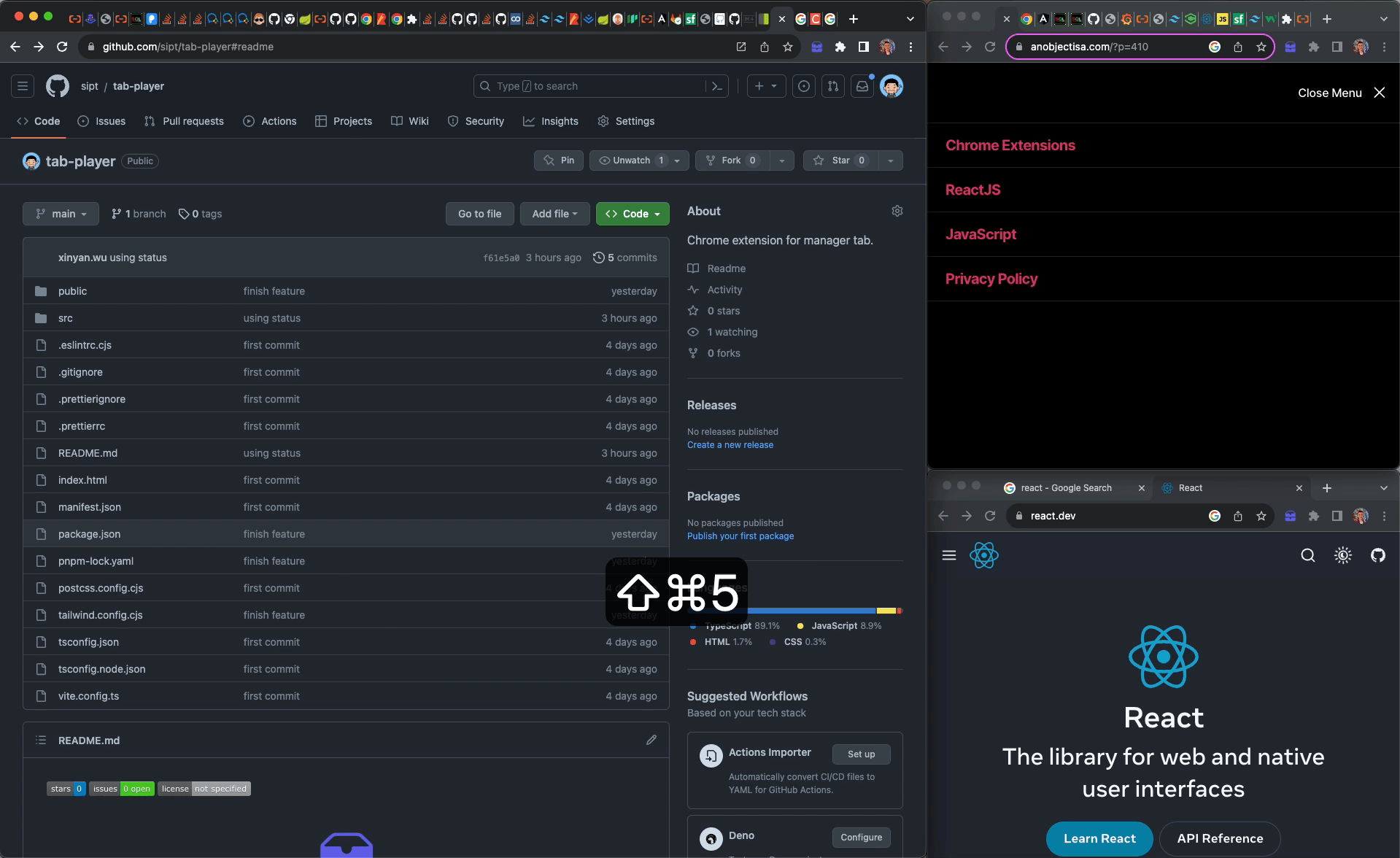Viewport: 1400px width, 858px height.
Task: Pin the tab-player repository
Action: pos(559,161)
